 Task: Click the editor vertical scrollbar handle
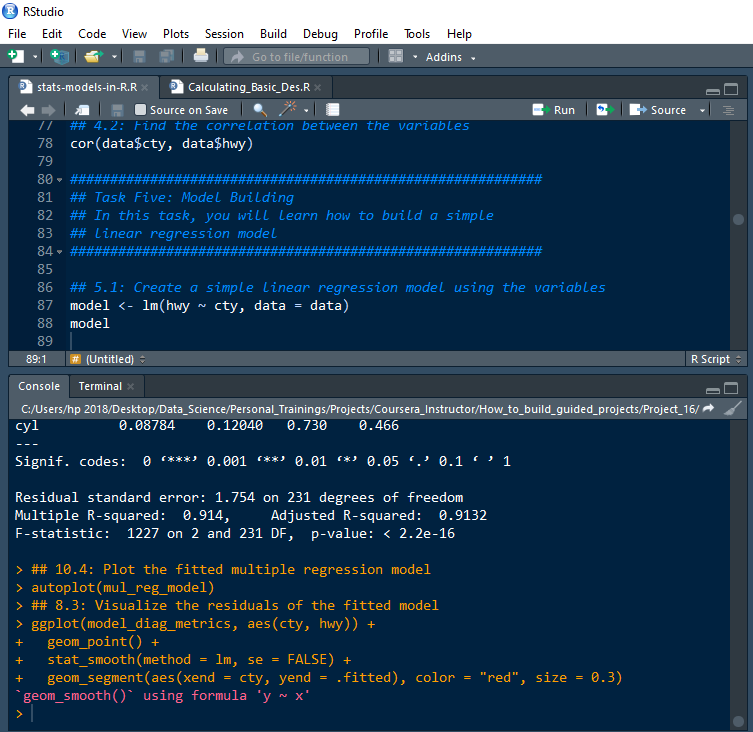point(738,220)
